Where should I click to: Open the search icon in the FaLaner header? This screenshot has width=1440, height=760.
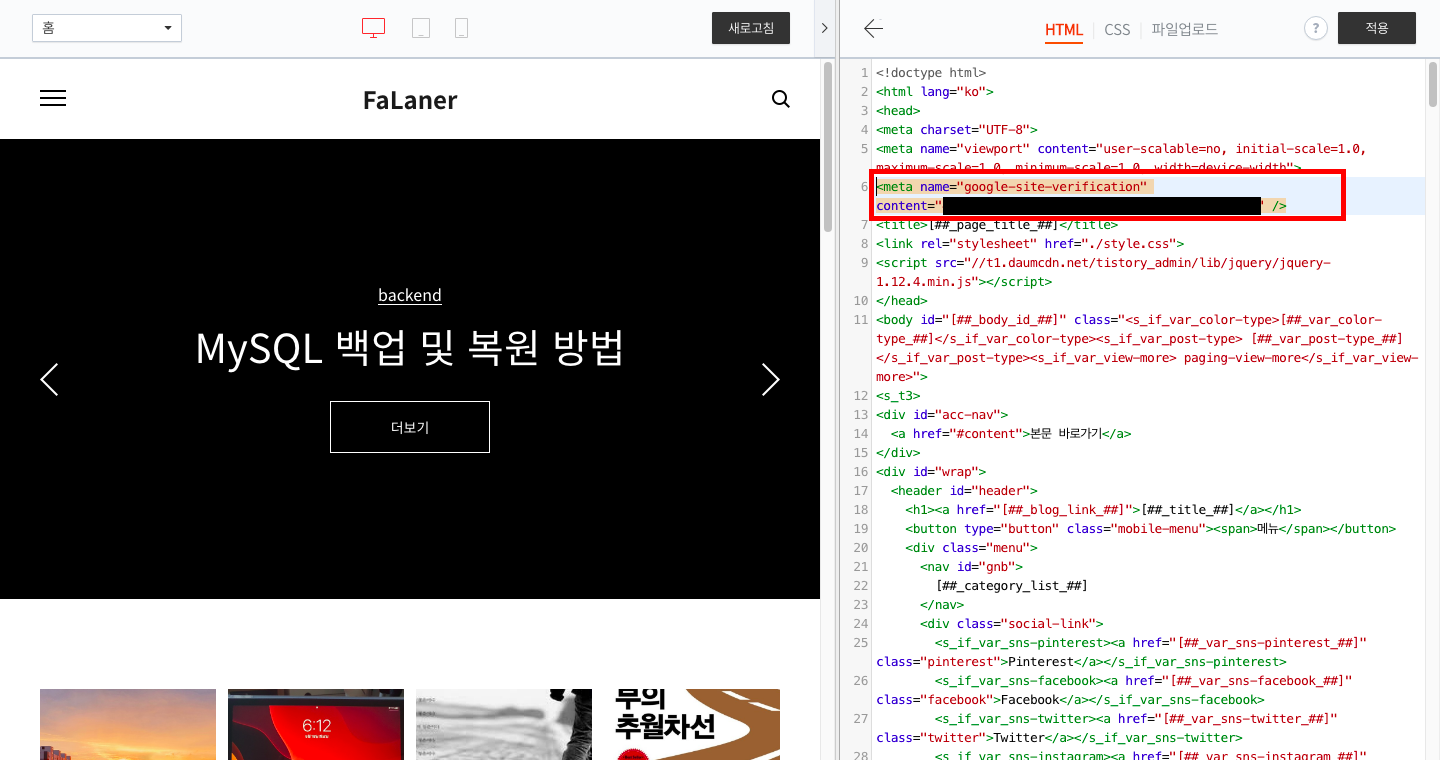click(x=780, y=99)
